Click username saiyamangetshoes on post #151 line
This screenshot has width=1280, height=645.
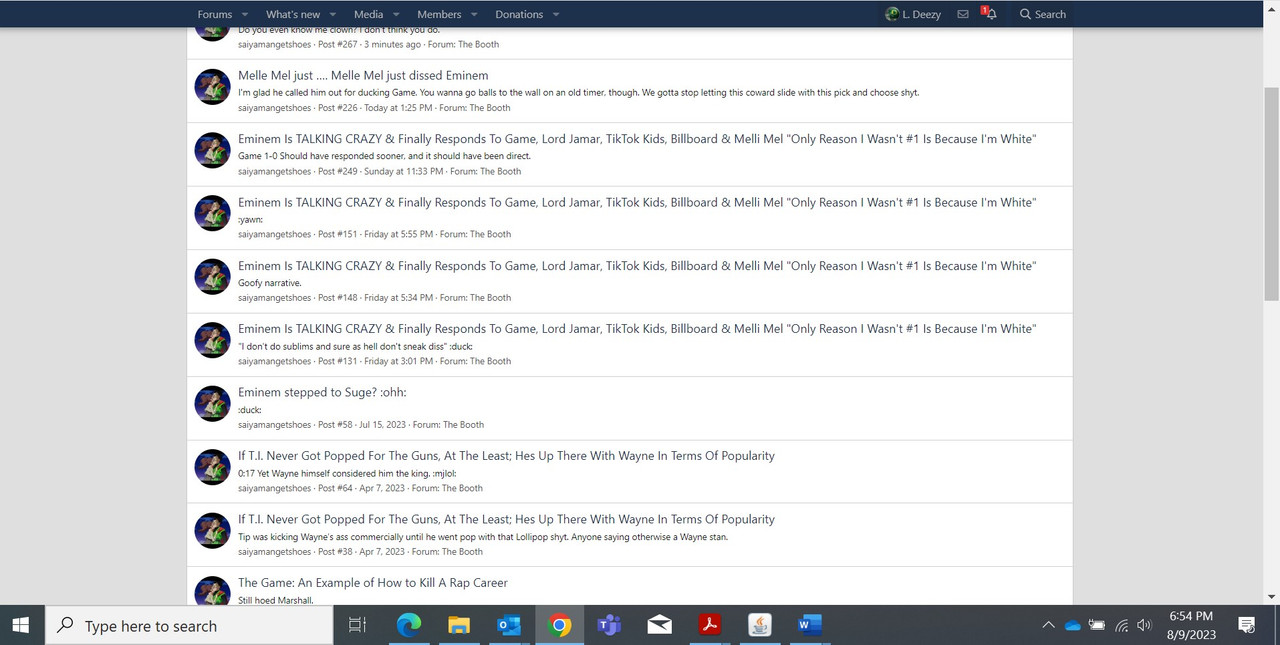click(275, 234)
